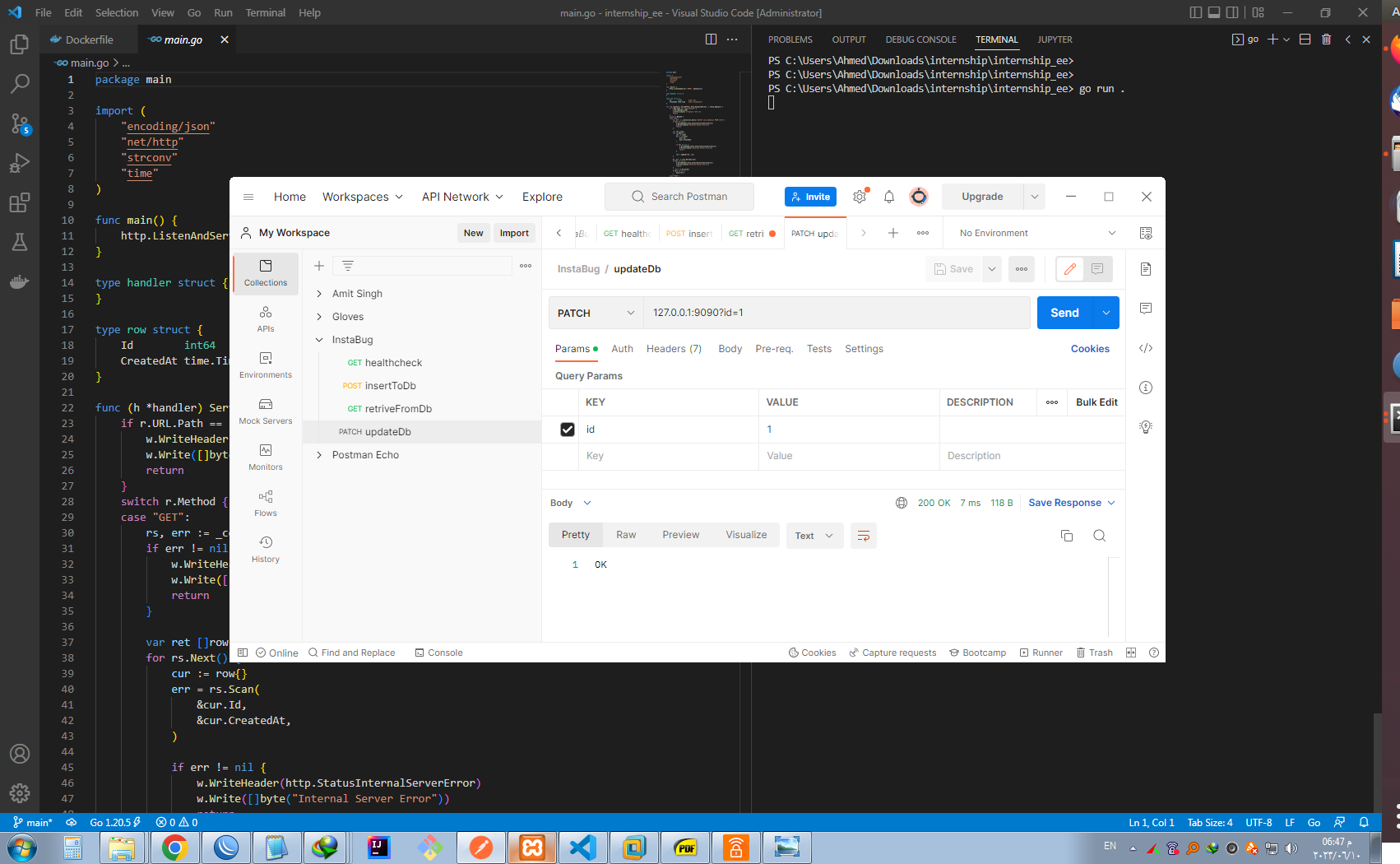Open Body request tab
The width and height of the screenshot is (1400, 864).
point(730,349)
